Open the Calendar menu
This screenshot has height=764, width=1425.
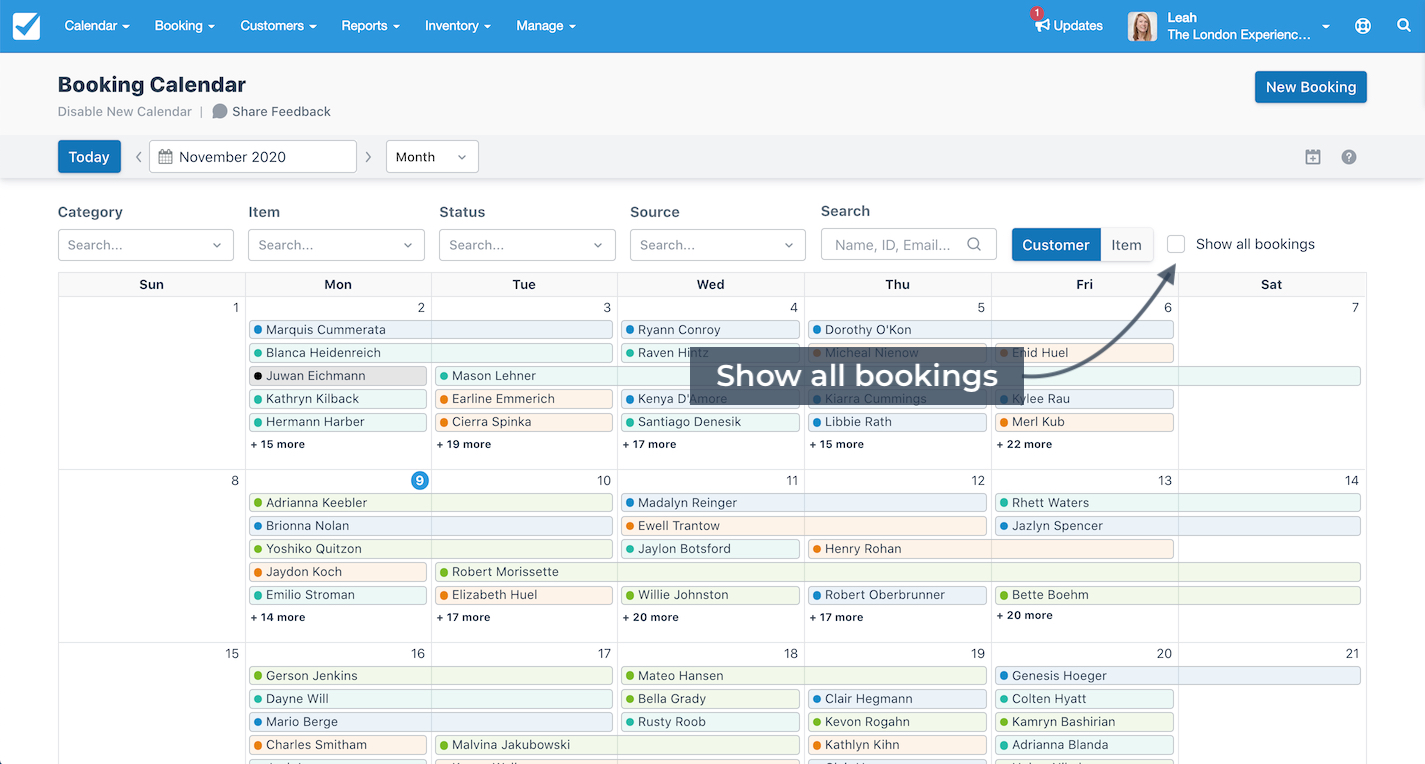[x=97, y=26]
